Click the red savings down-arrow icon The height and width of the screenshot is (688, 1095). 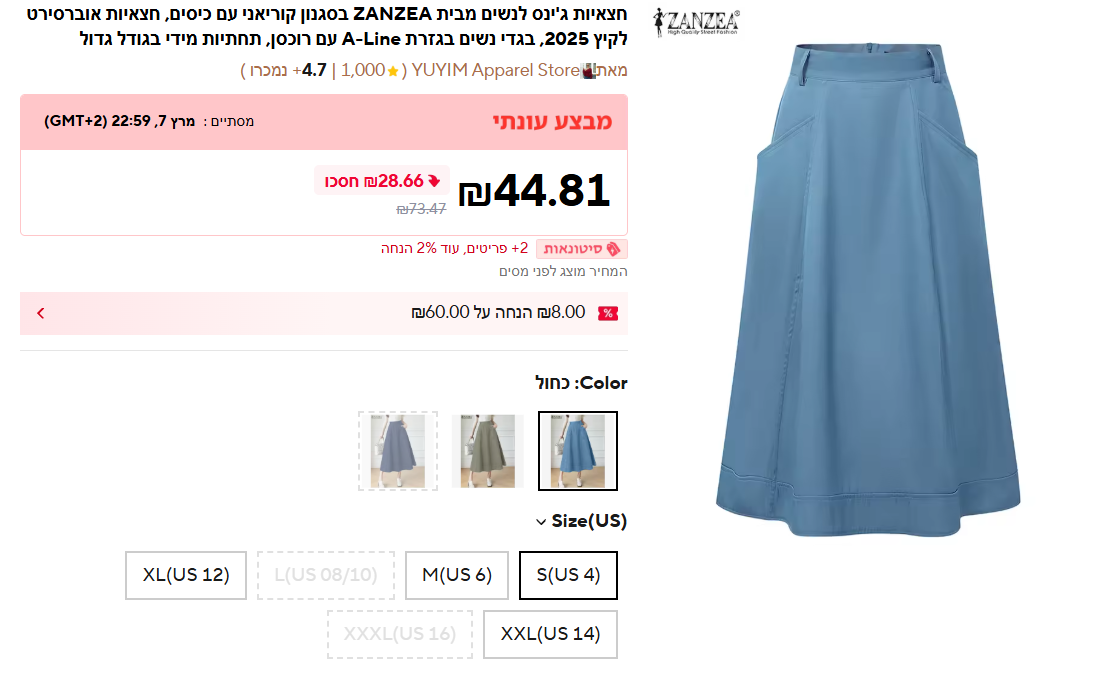pyautogui.click(x=434, y=182)
